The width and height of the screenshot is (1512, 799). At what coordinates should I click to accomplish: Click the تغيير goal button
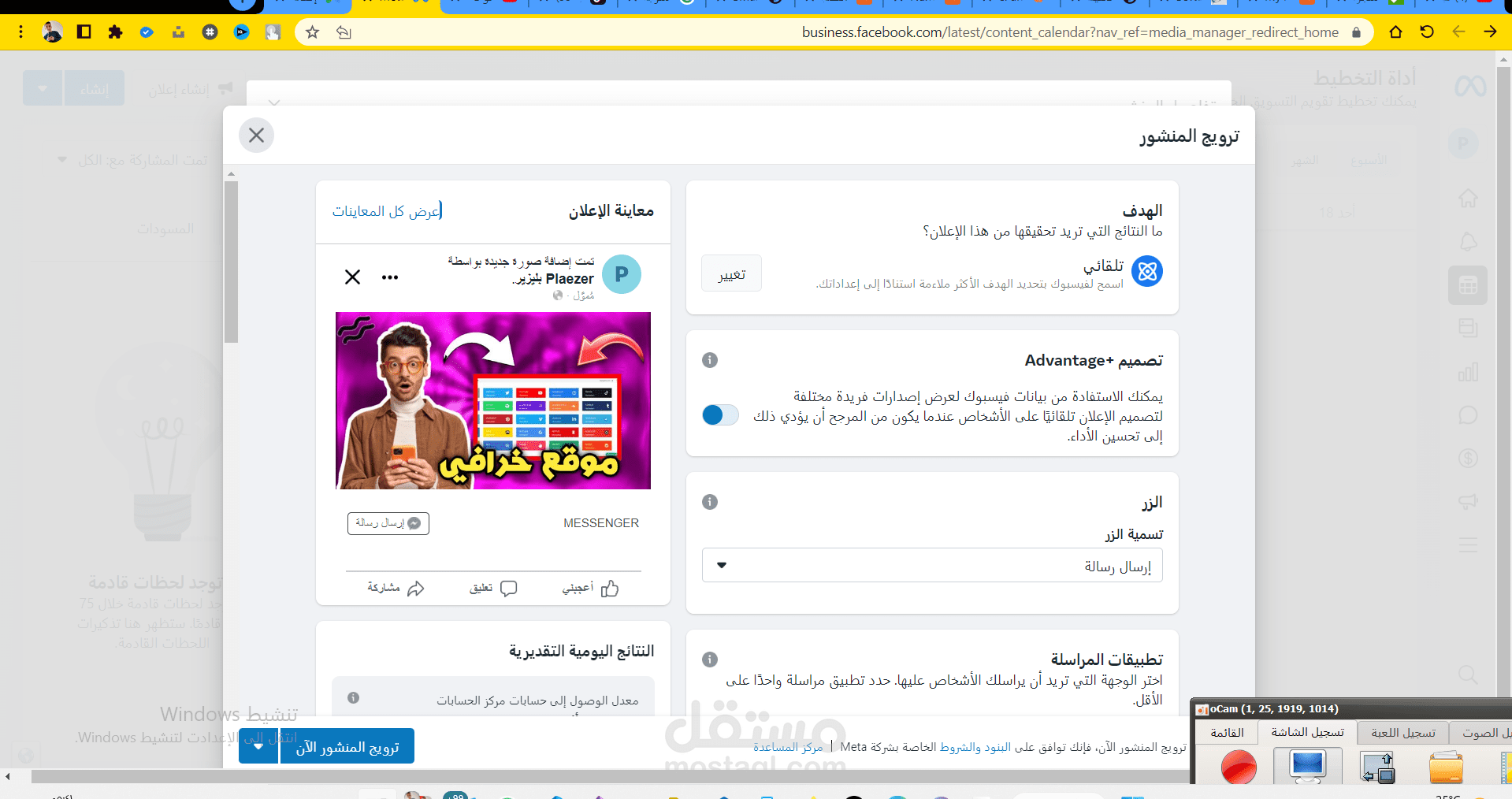732,273
